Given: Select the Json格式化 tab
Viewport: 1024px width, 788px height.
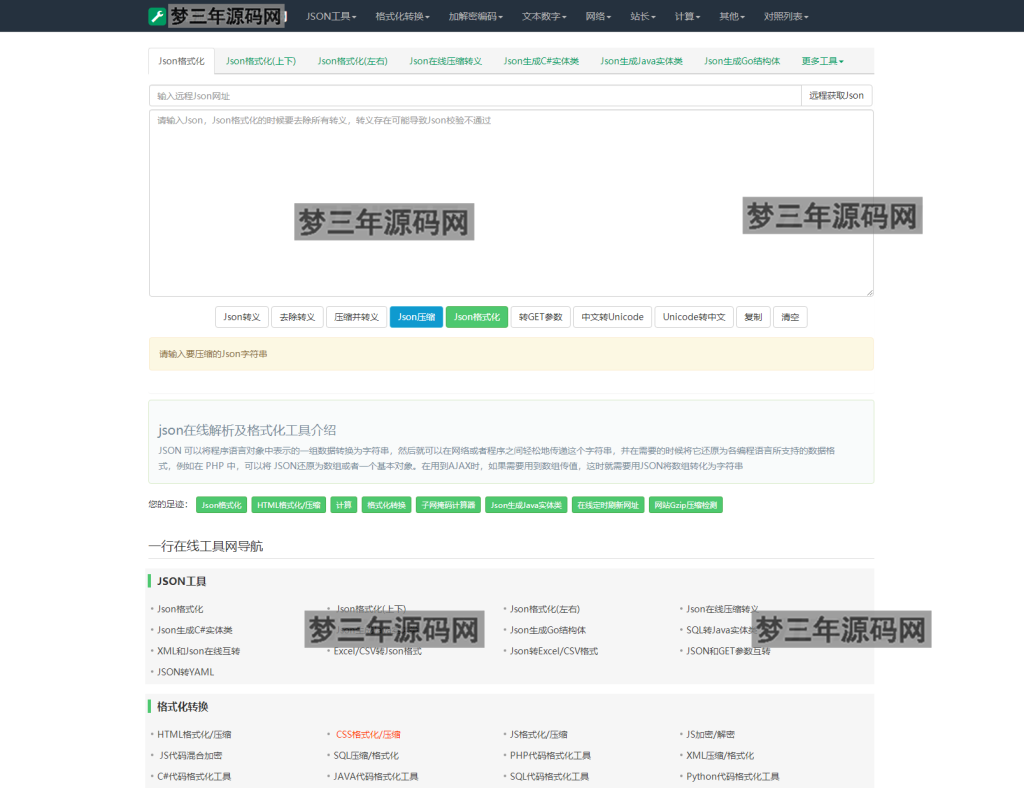Looking at the screenshot, I should coord(182,61).
